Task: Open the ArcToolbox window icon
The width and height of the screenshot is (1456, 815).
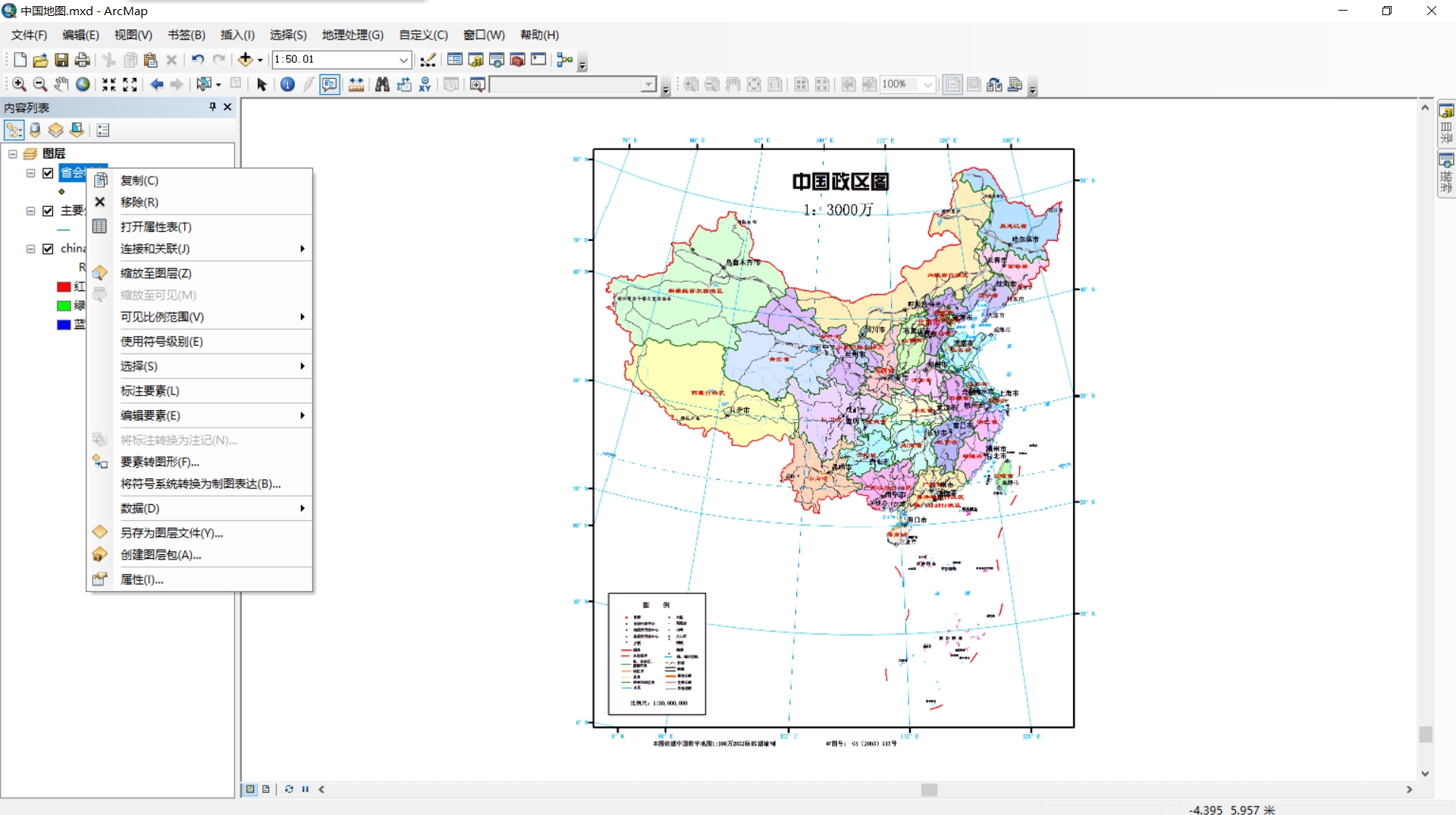Action: (518, 60)
